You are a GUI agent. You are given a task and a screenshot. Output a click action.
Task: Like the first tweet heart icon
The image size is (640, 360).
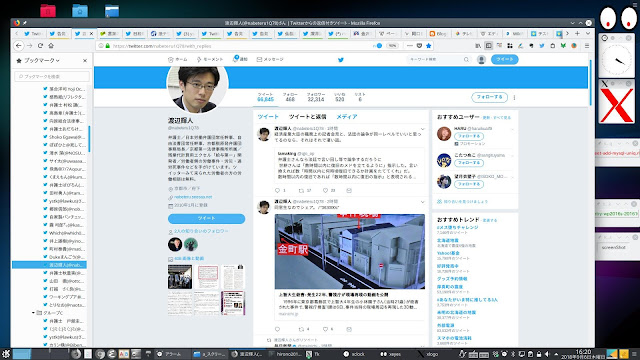325,191
